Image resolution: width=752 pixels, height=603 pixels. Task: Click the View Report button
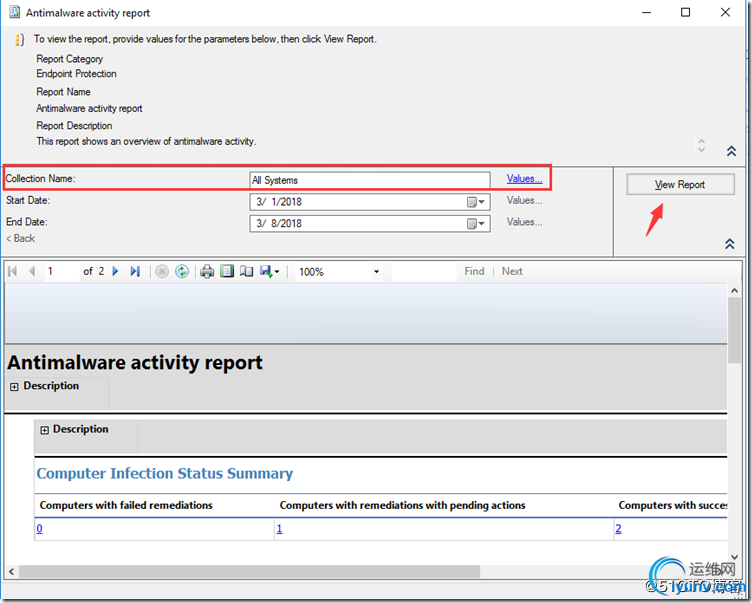coord(680,185)
